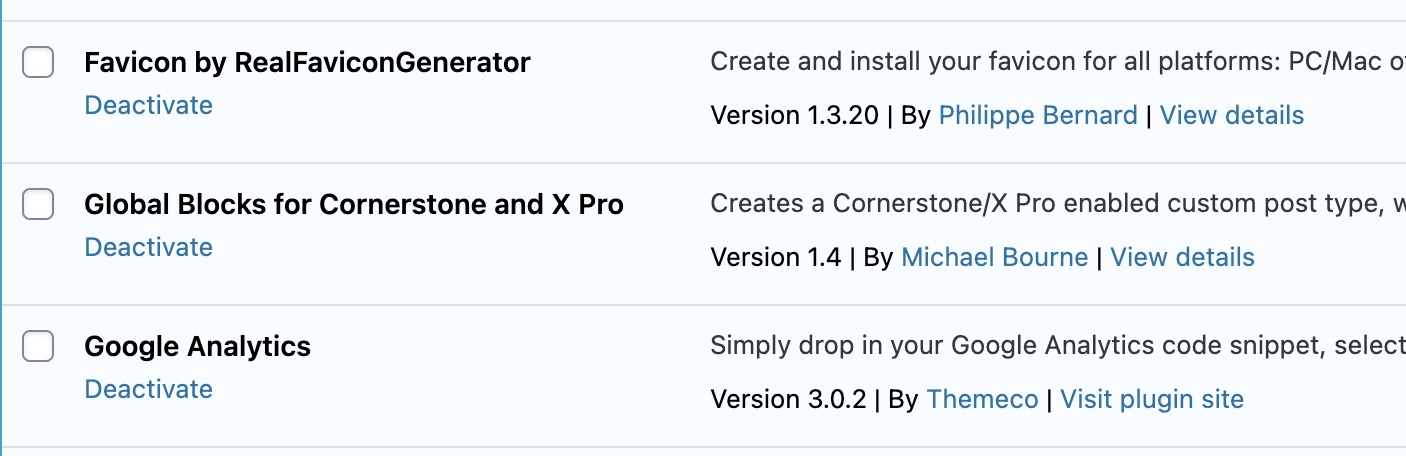Viewport: 1406px width, 456px height.
Task: Click the Version 3.0.2 text
Action: (x=788, y=399)
